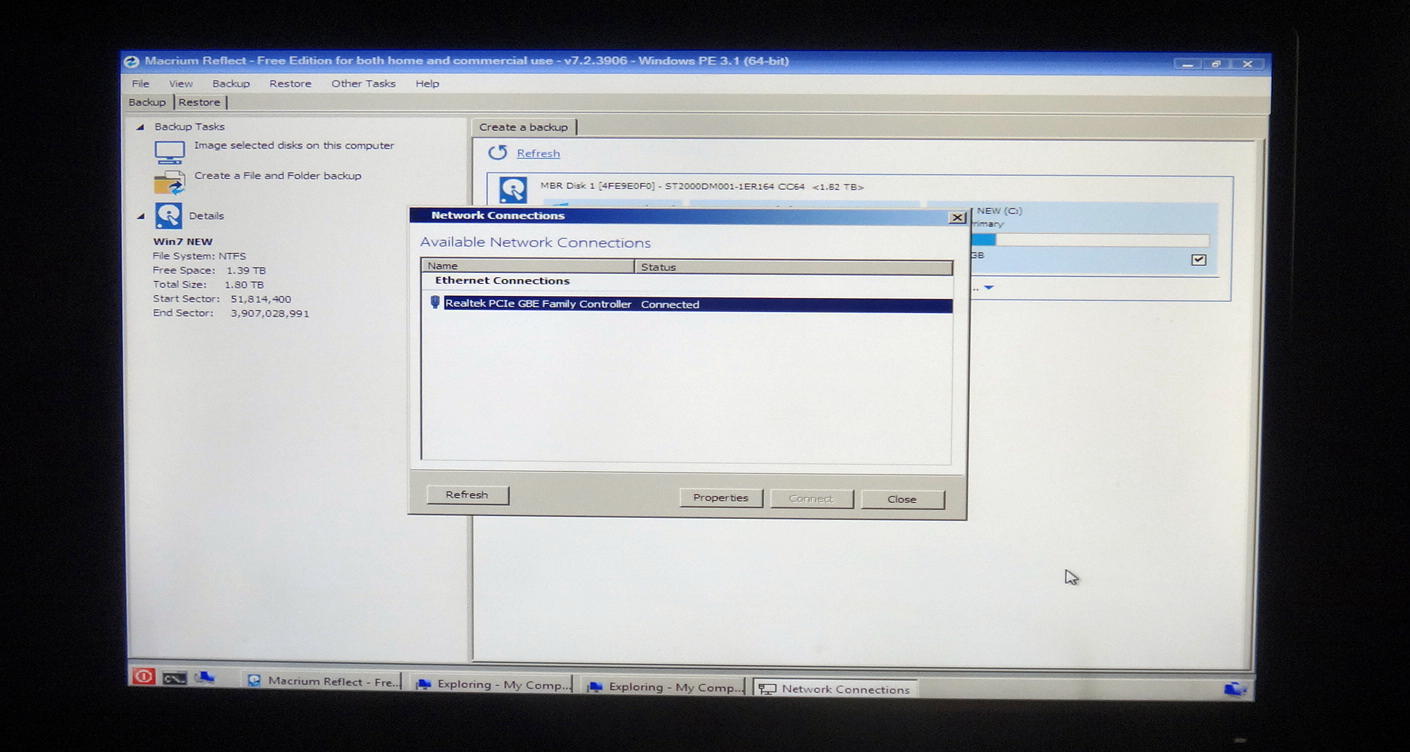Switch to the Backup tab
Image resolution: width=1410 pixels, height=752 pixels.
[147, 102]
